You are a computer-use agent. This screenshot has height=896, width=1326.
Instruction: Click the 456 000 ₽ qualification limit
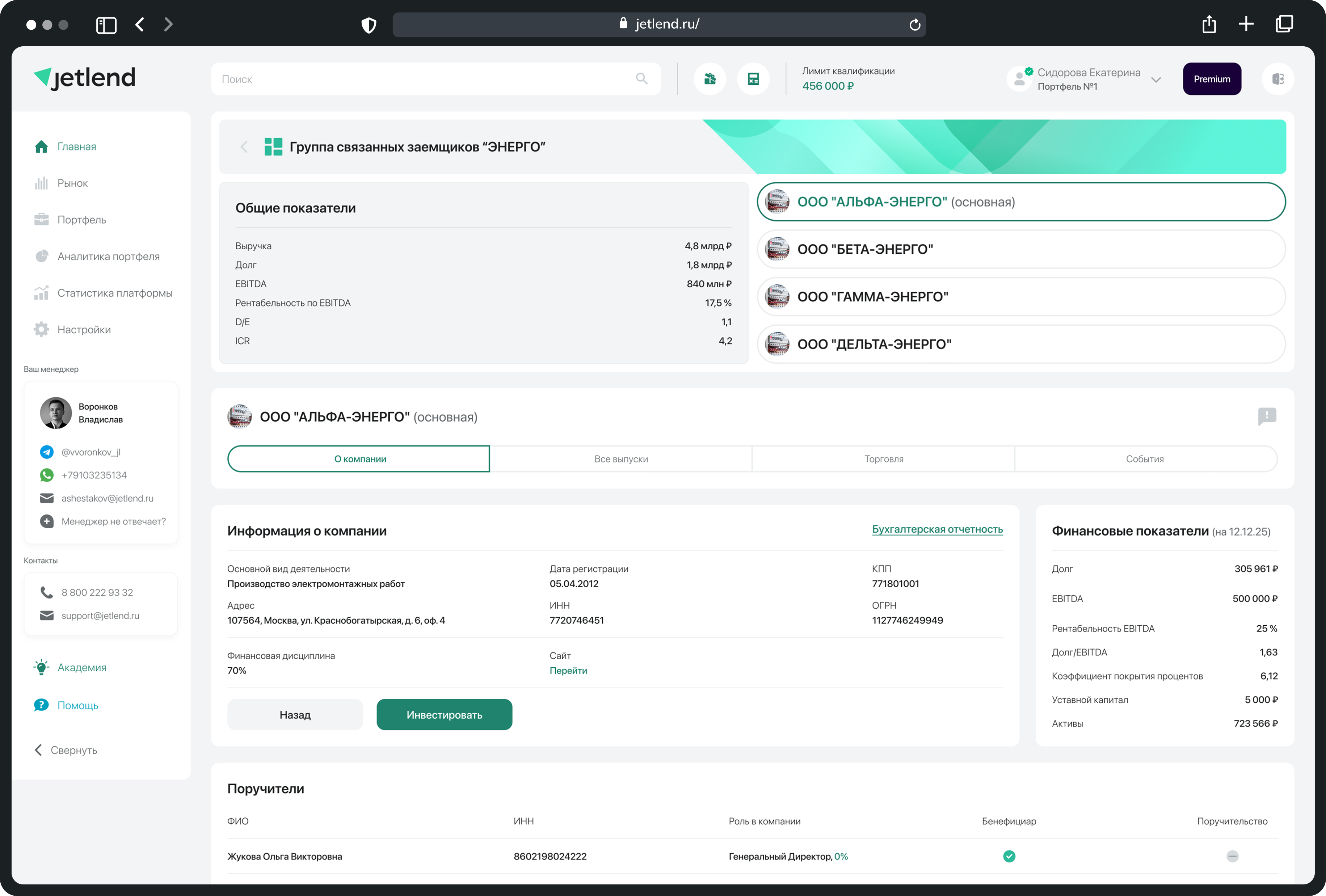(x=828, y=86)
